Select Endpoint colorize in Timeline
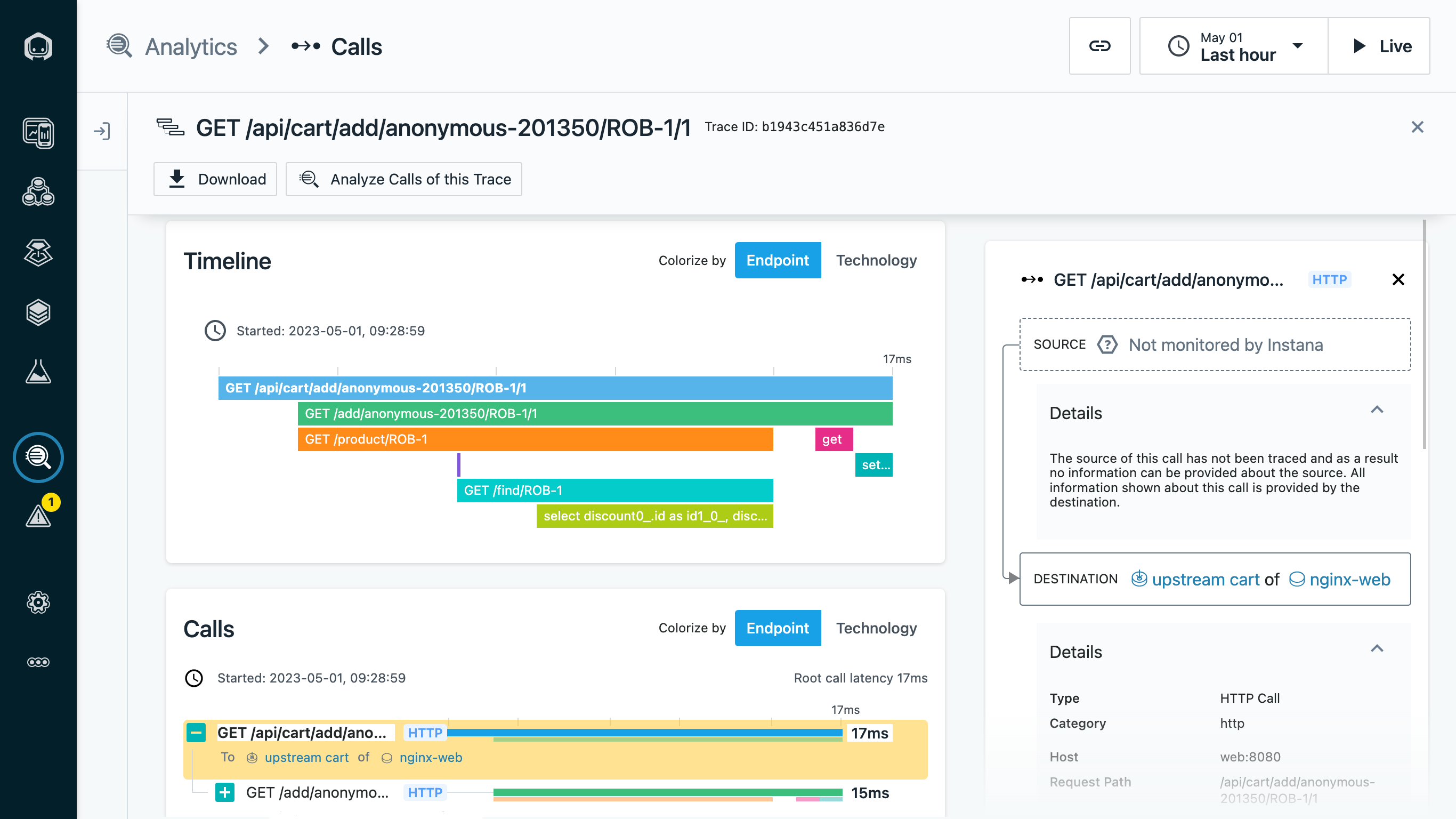 (778, 260)
